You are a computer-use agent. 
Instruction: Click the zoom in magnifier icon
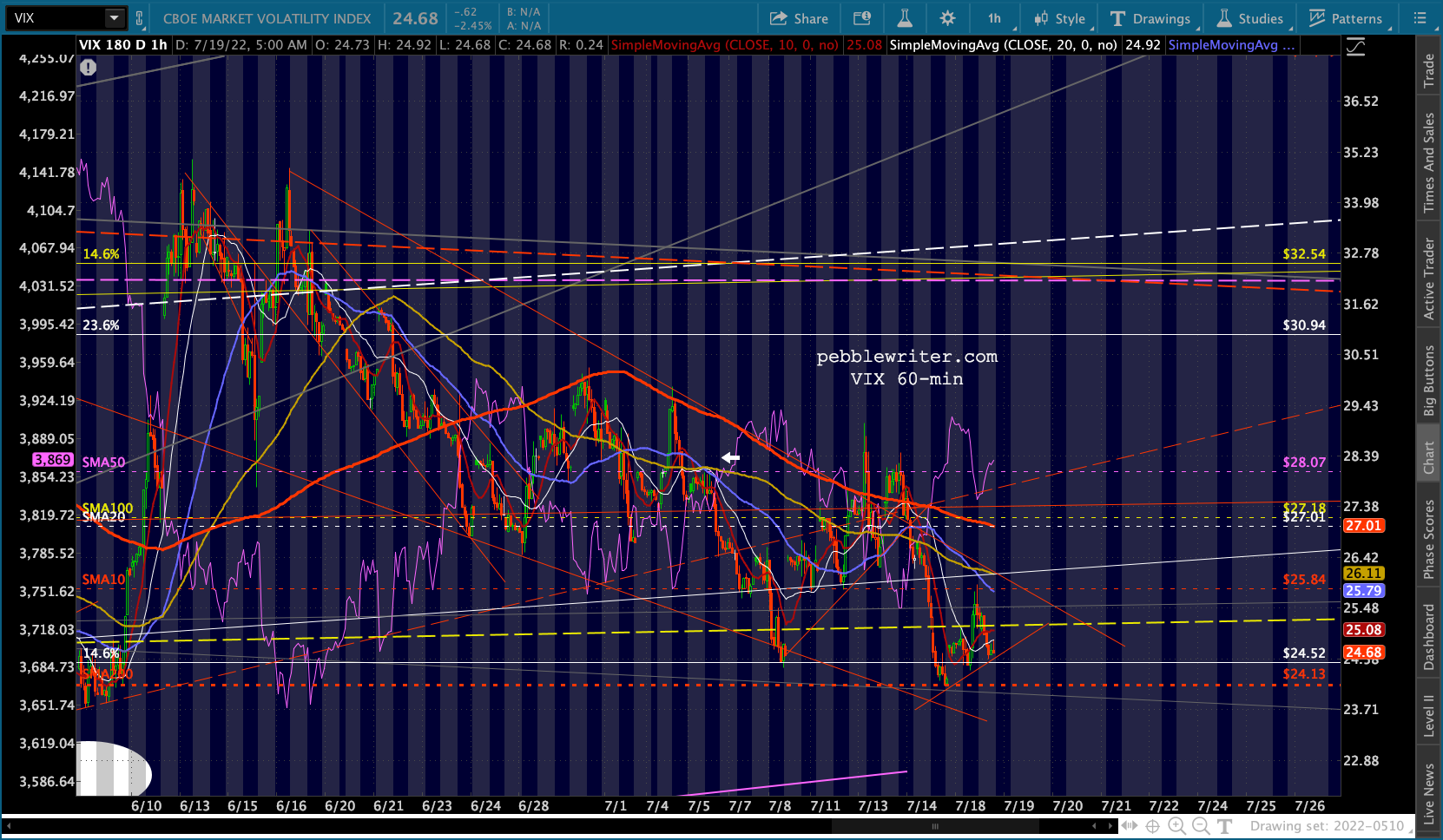point(1176,826)
